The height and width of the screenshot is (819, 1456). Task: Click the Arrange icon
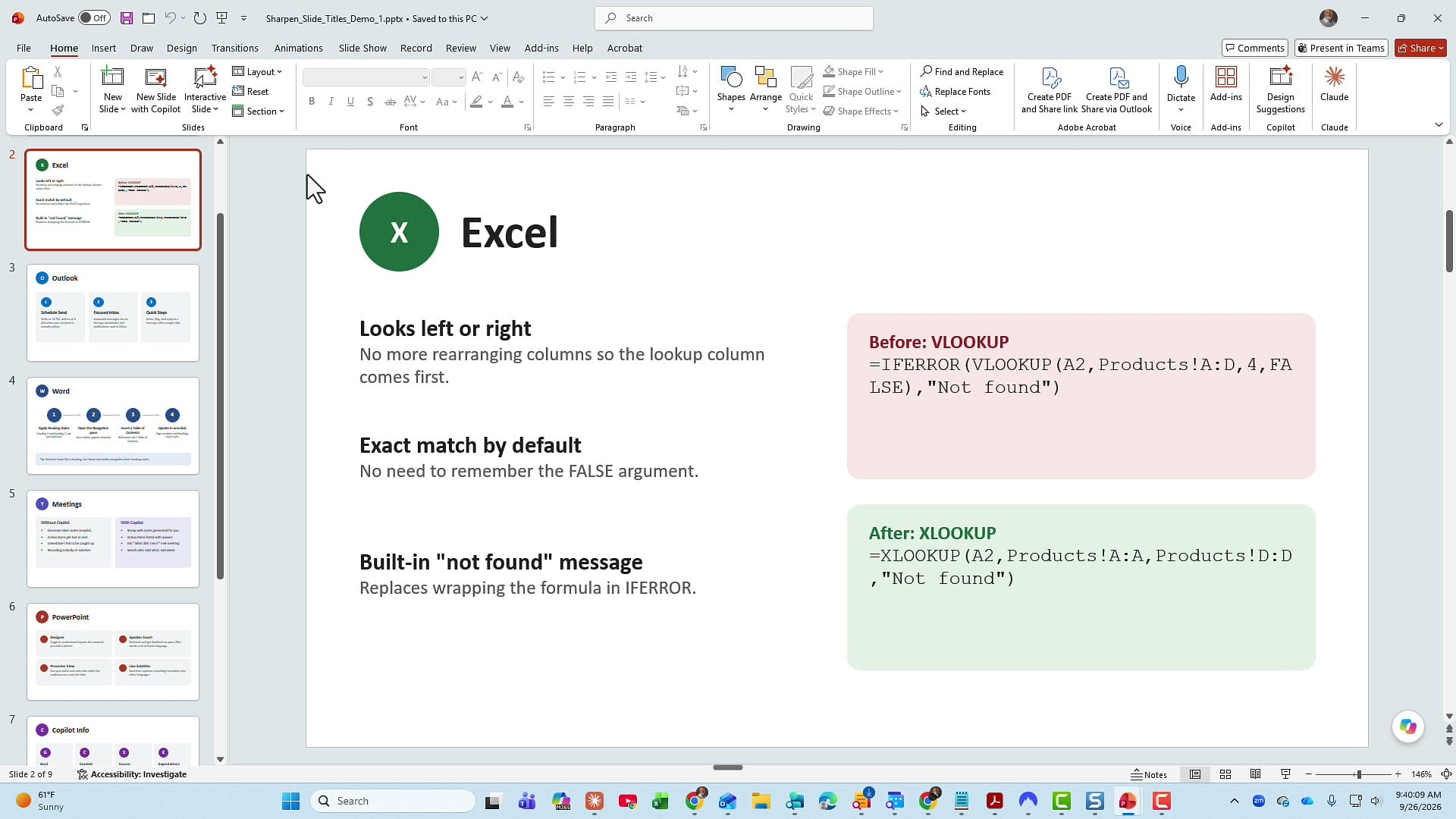click(765, 78)
